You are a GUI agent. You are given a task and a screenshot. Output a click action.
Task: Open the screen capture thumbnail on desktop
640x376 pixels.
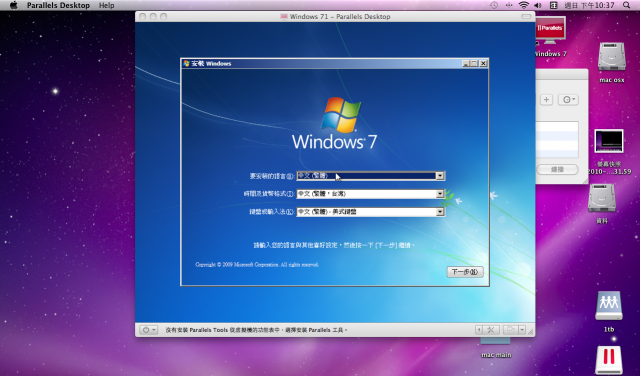(609, 141)
